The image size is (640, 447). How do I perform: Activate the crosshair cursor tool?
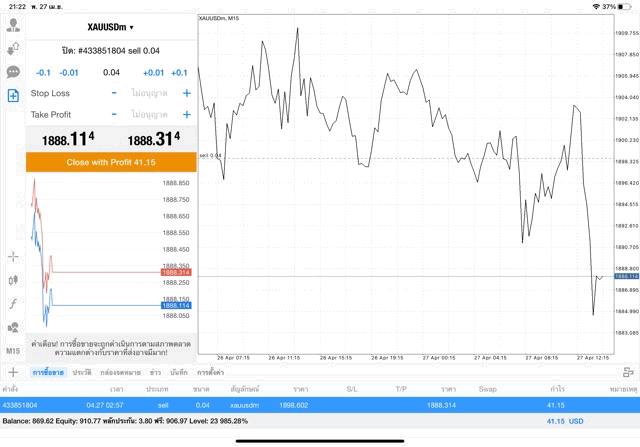(x=13, y=257)
